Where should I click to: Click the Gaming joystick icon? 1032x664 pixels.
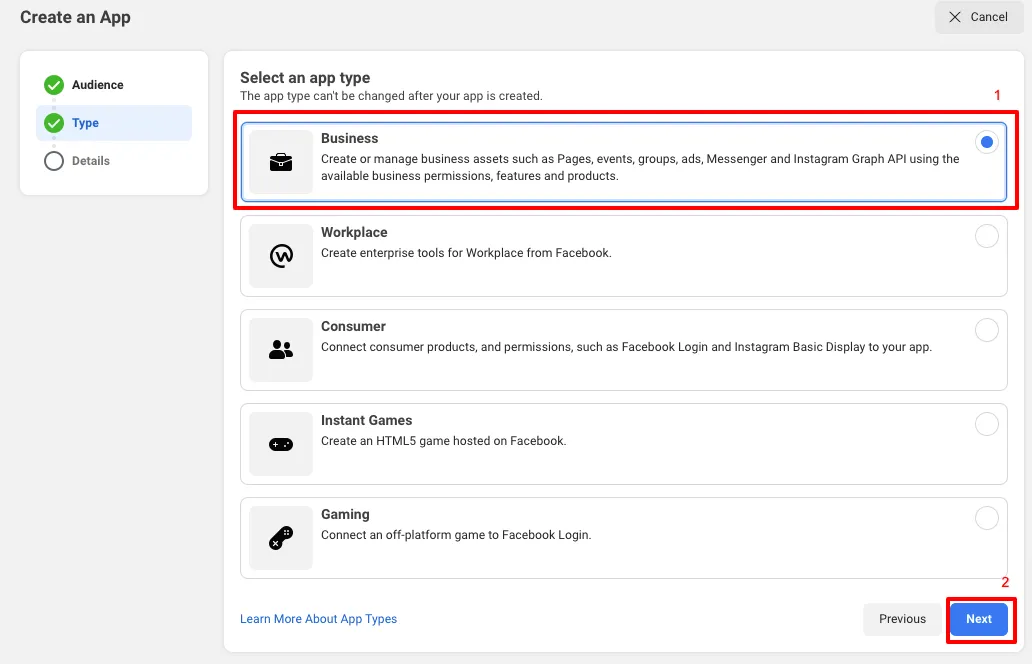[x=281, y=538]
